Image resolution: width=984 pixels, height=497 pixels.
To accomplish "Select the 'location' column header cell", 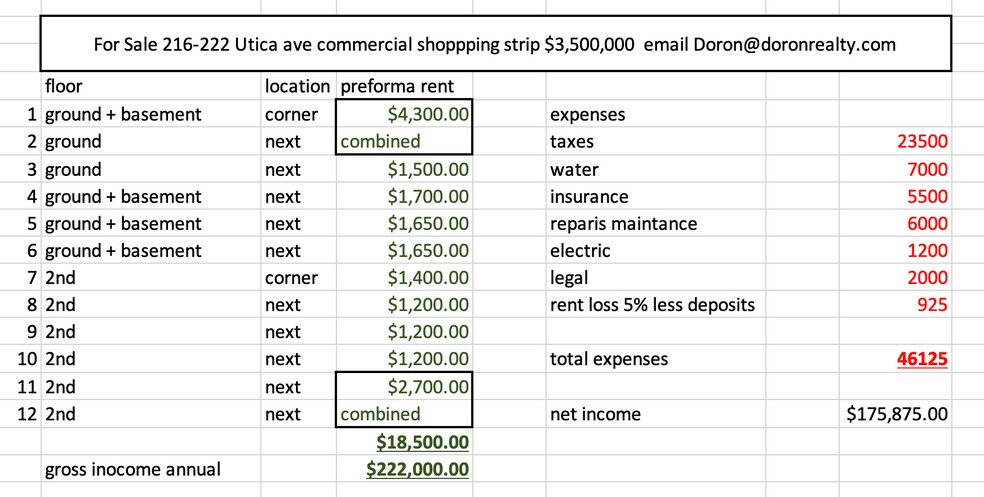I will point(296,87).
